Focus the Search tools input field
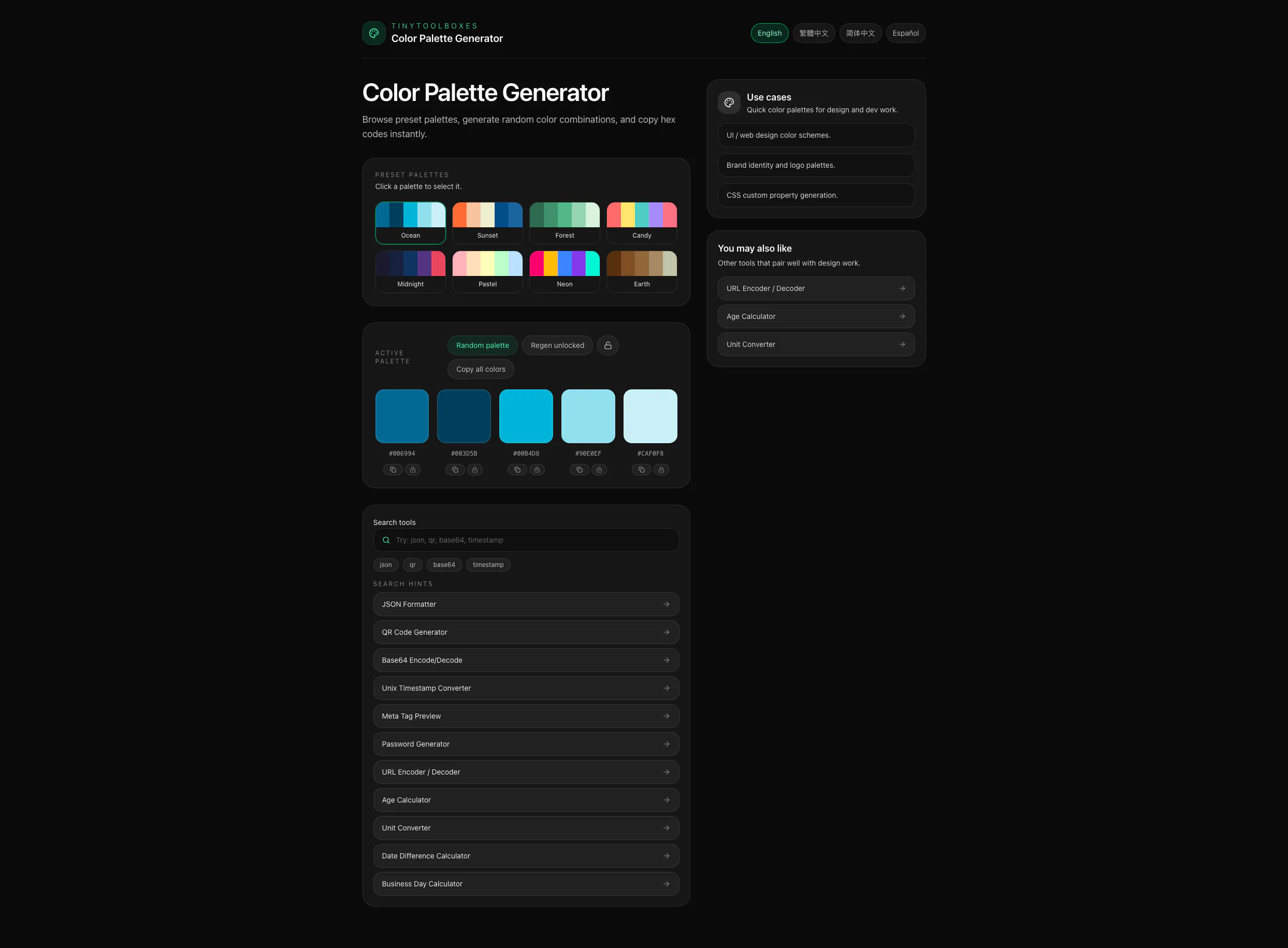Screen dimensions: 1288x948 pos(526,540)
